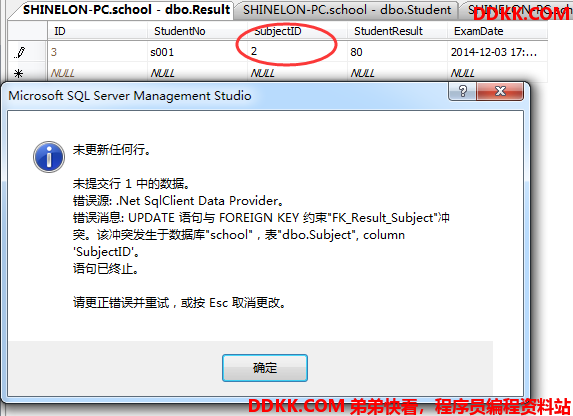
Task: Click the ID cell showing 3
Action: [98, 52]
